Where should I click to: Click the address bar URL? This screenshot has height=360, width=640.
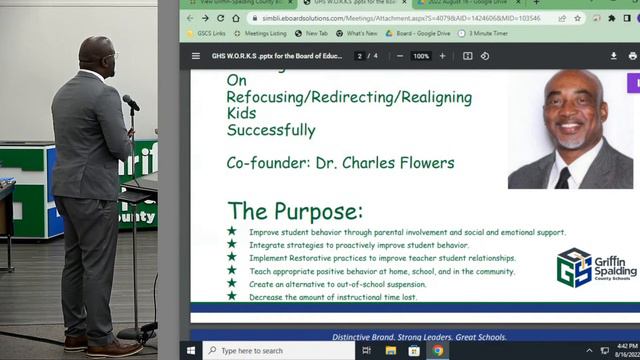click(401, 18)
